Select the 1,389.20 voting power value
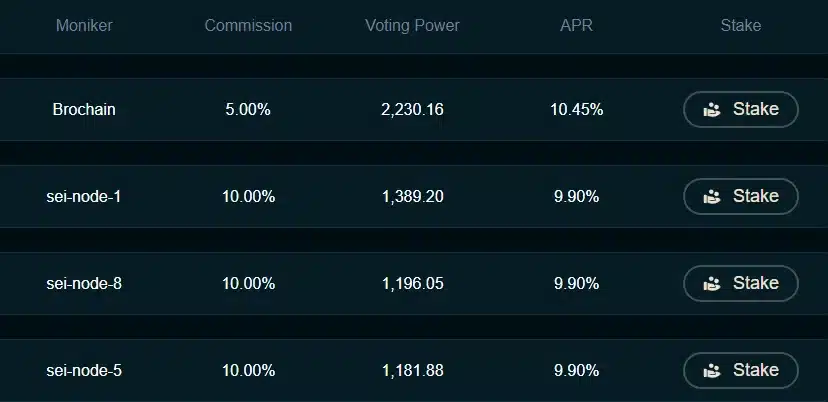 412,197
